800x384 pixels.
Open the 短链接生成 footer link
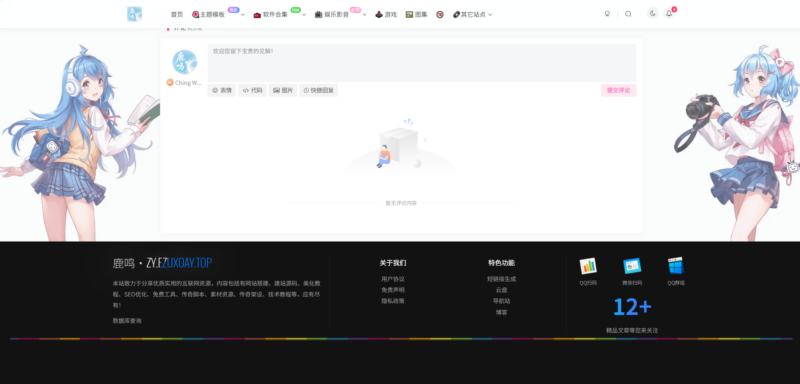[x=502, y=279]
